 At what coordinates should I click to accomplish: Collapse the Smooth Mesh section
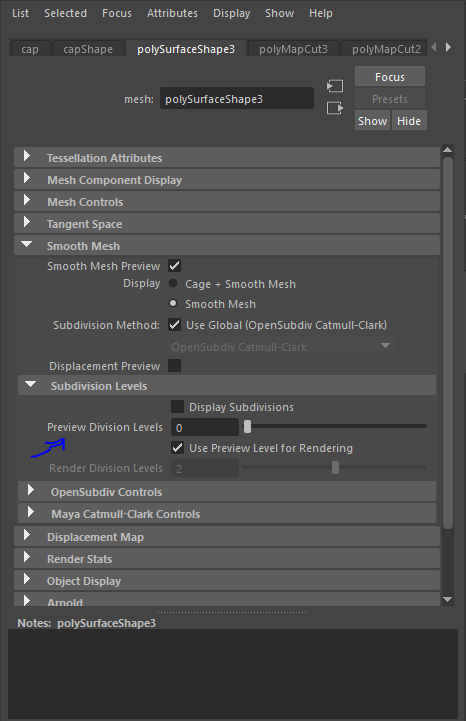[x=227, y=246]
